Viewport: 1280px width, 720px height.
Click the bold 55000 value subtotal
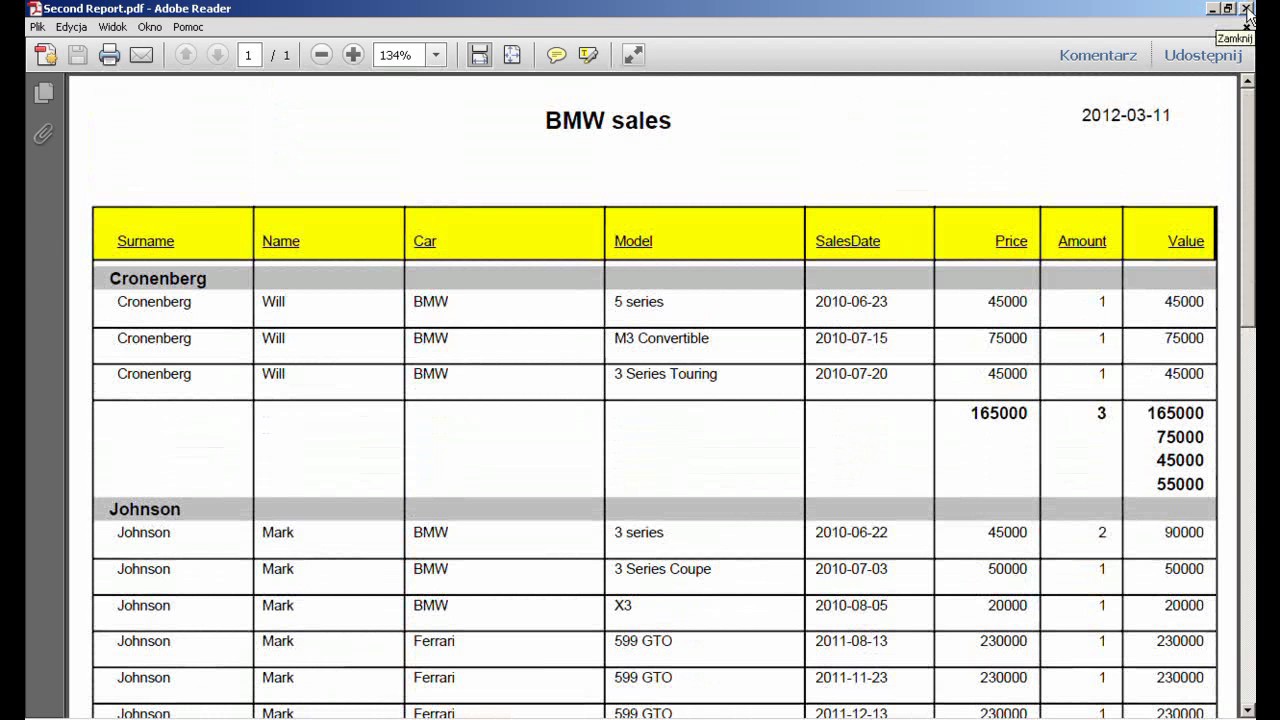click(x=1180, y=485)
